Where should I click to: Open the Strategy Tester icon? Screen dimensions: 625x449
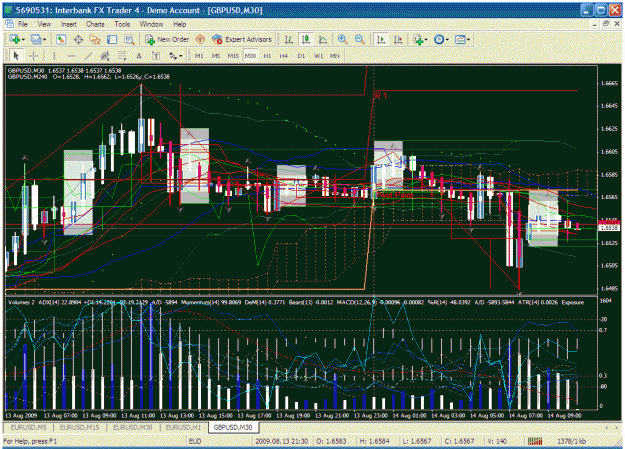point(129,39)
